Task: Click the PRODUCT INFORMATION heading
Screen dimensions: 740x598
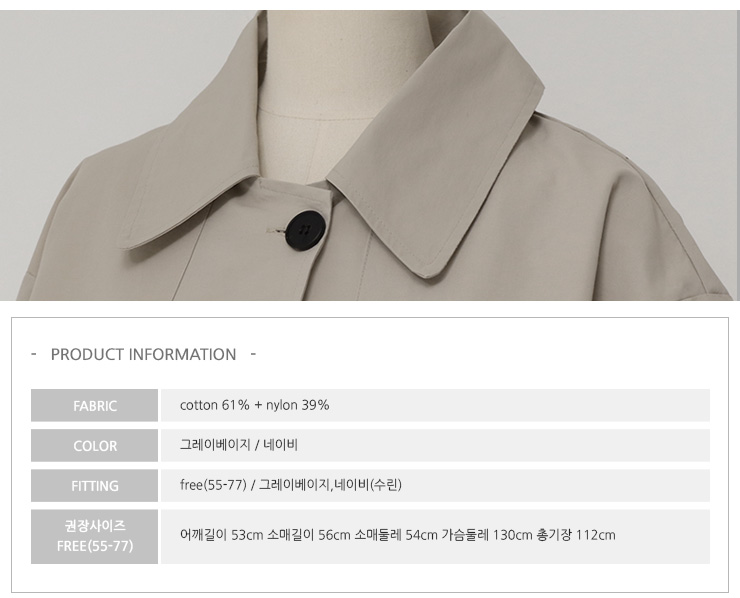Action: click(143, 354)
